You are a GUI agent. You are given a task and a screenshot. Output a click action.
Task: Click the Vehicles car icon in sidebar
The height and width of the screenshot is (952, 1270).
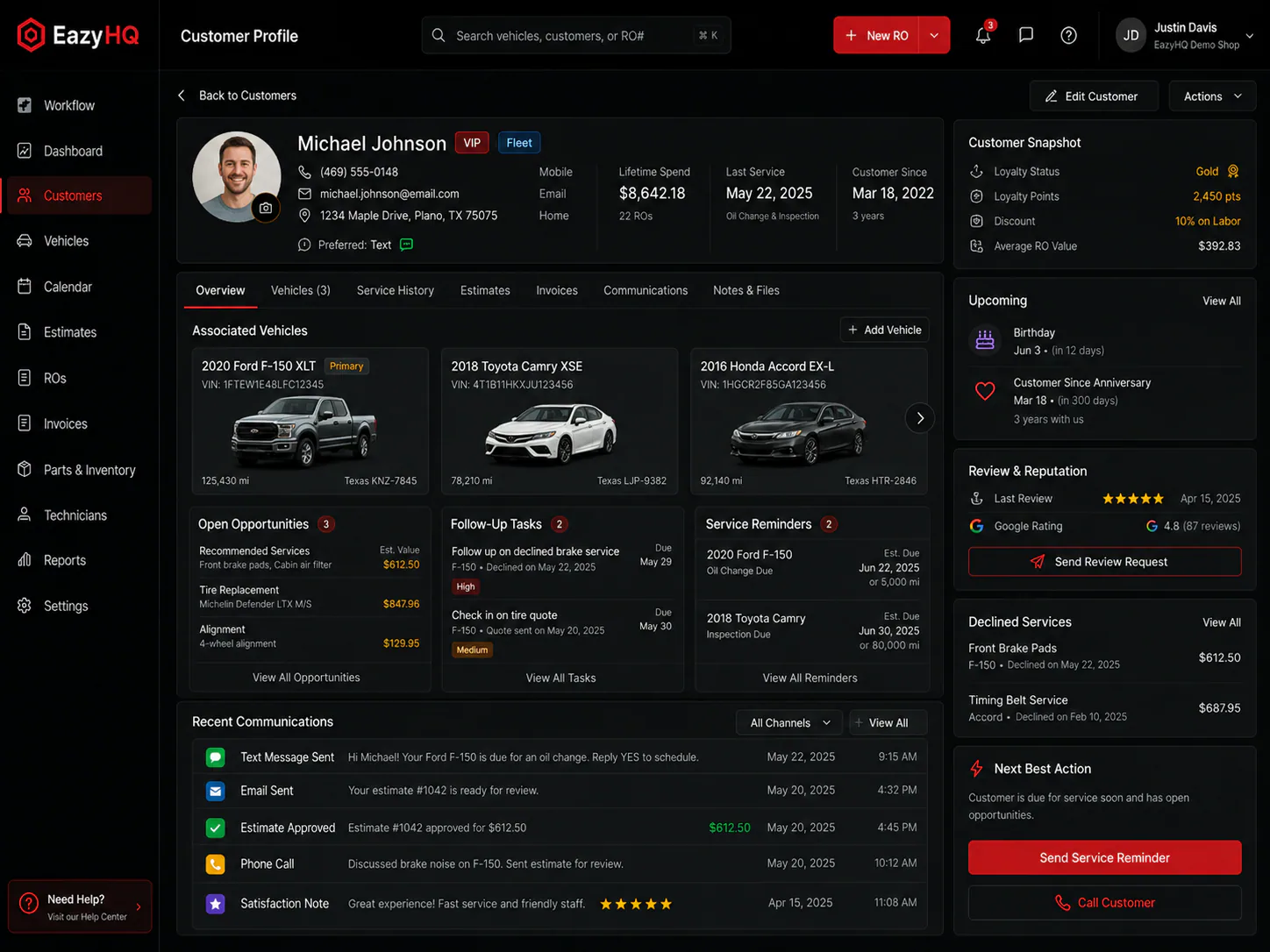25,241
